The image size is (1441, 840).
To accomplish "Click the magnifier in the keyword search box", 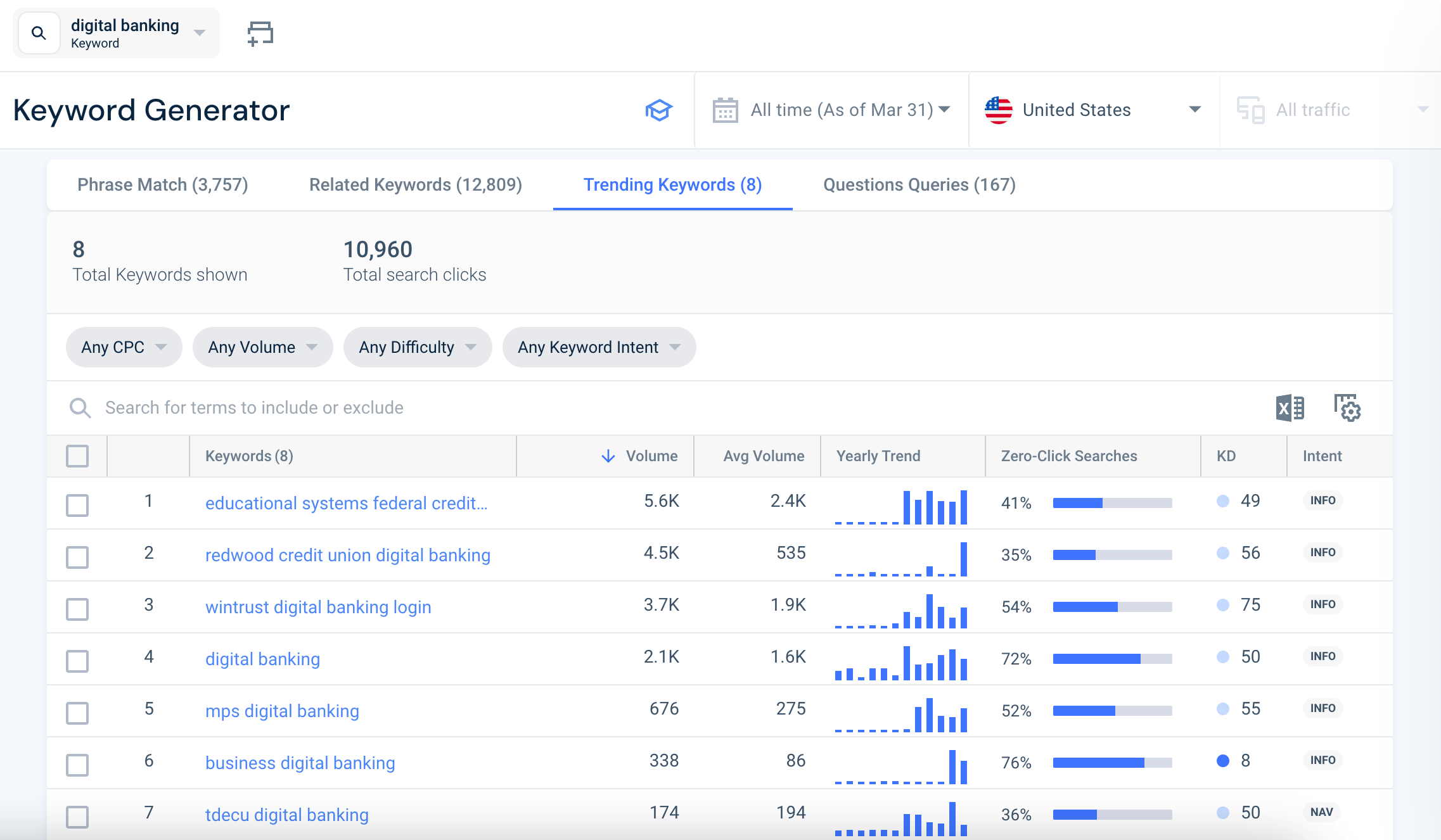I will 80,407.
